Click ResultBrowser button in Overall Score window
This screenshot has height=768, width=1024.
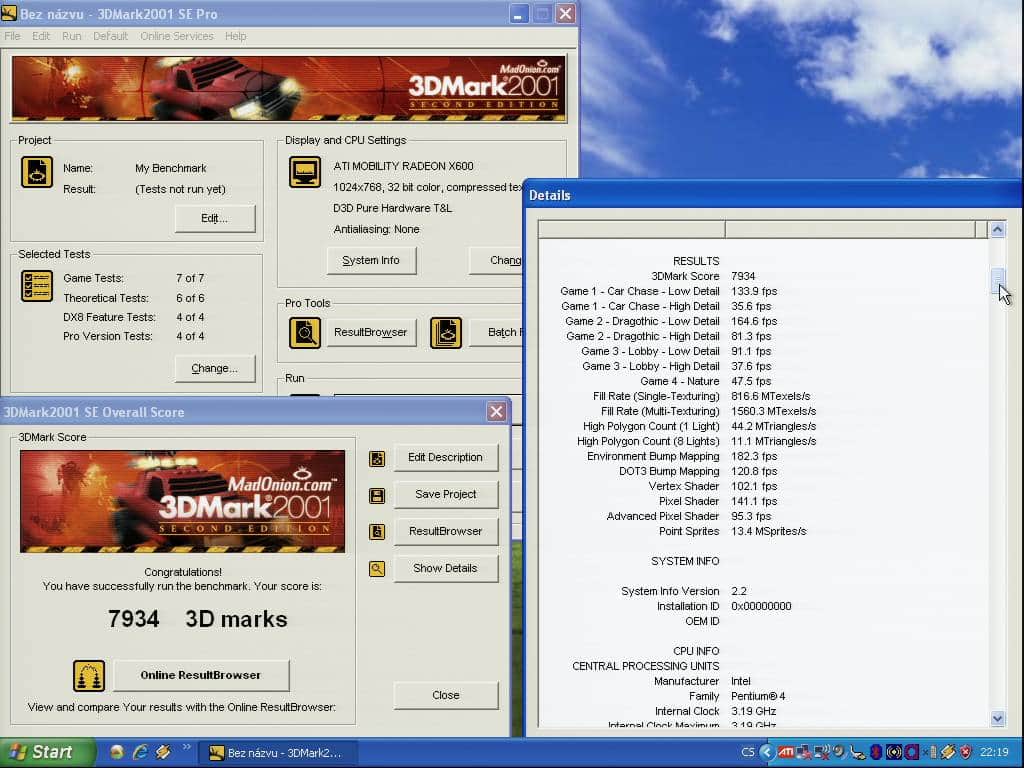[x=445, y=532]
